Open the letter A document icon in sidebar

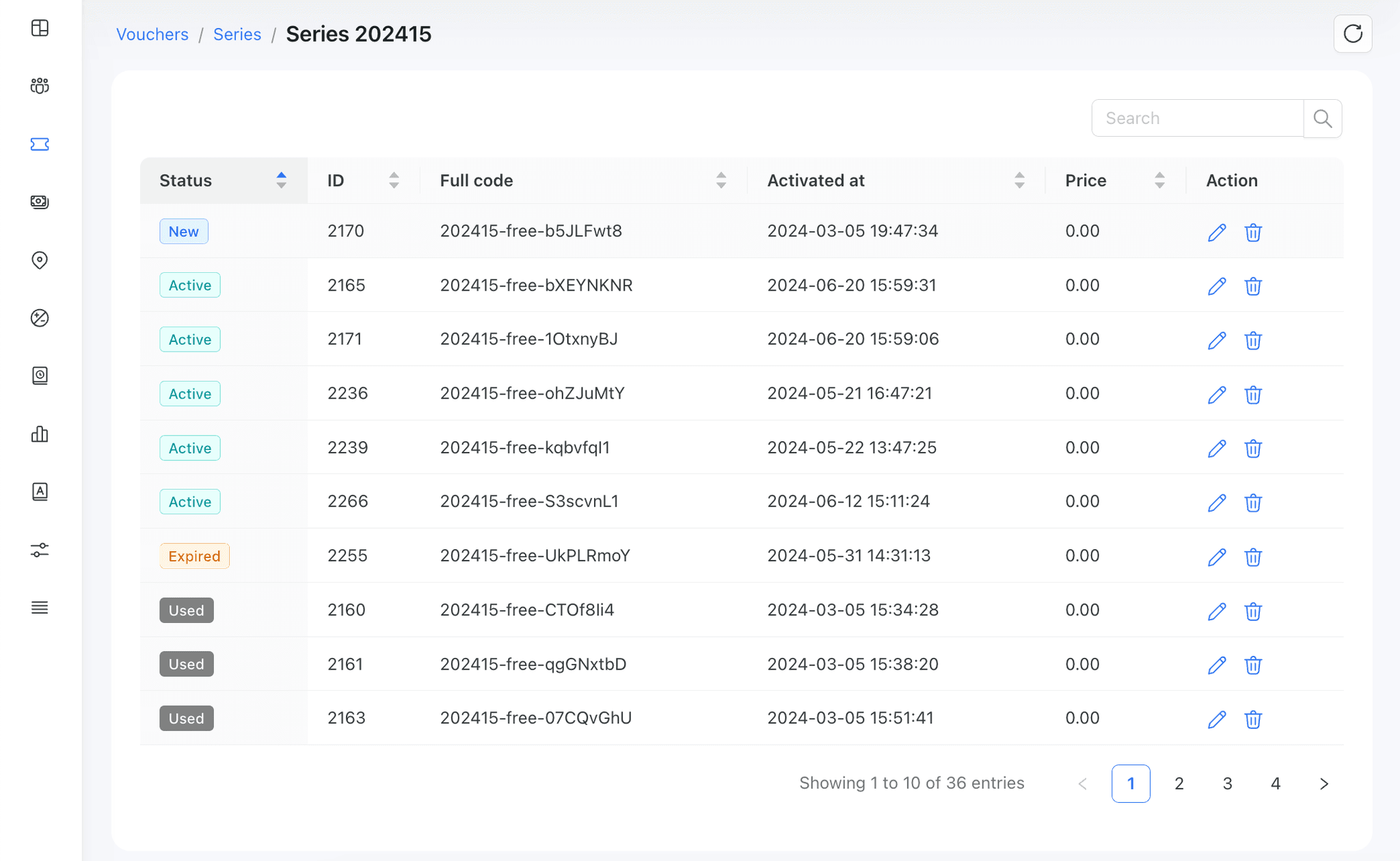click(x=40, y=492)
